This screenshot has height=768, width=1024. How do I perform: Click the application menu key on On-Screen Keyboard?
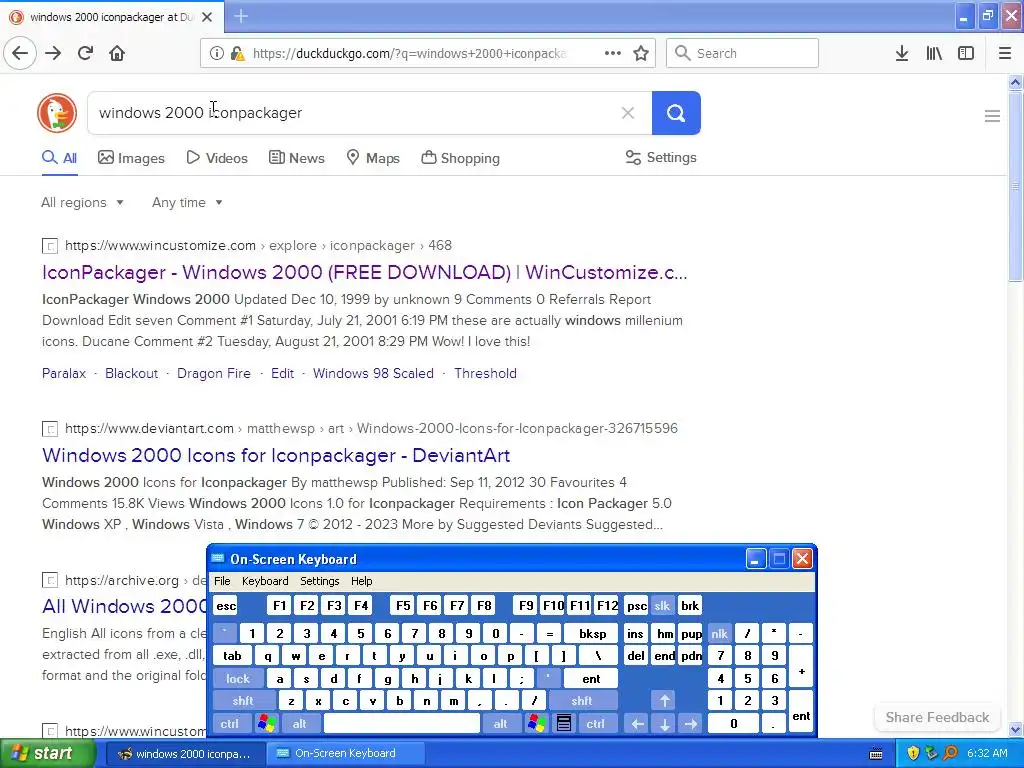pyautogui.click(x=564, y=724)
